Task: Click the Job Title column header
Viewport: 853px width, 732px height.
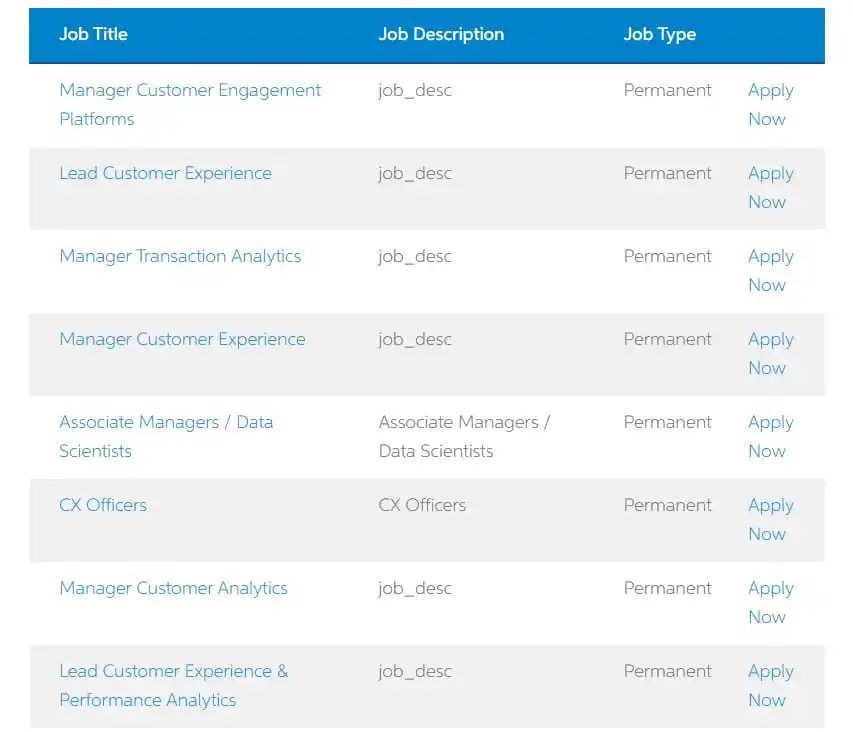Action: point(93,34)
